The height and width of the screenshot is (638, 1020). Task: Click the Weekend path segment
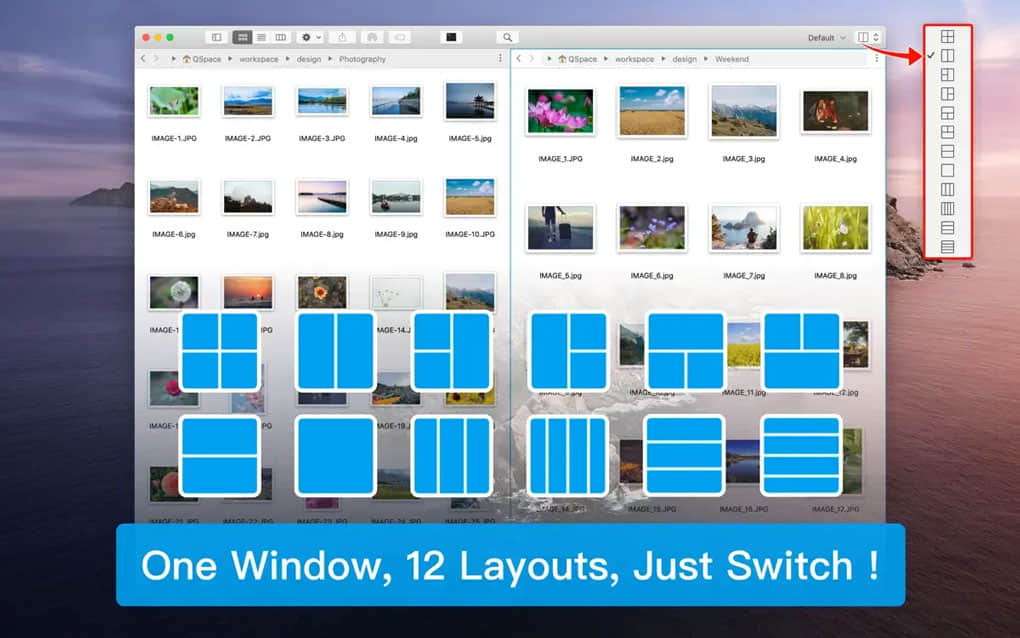731,59
